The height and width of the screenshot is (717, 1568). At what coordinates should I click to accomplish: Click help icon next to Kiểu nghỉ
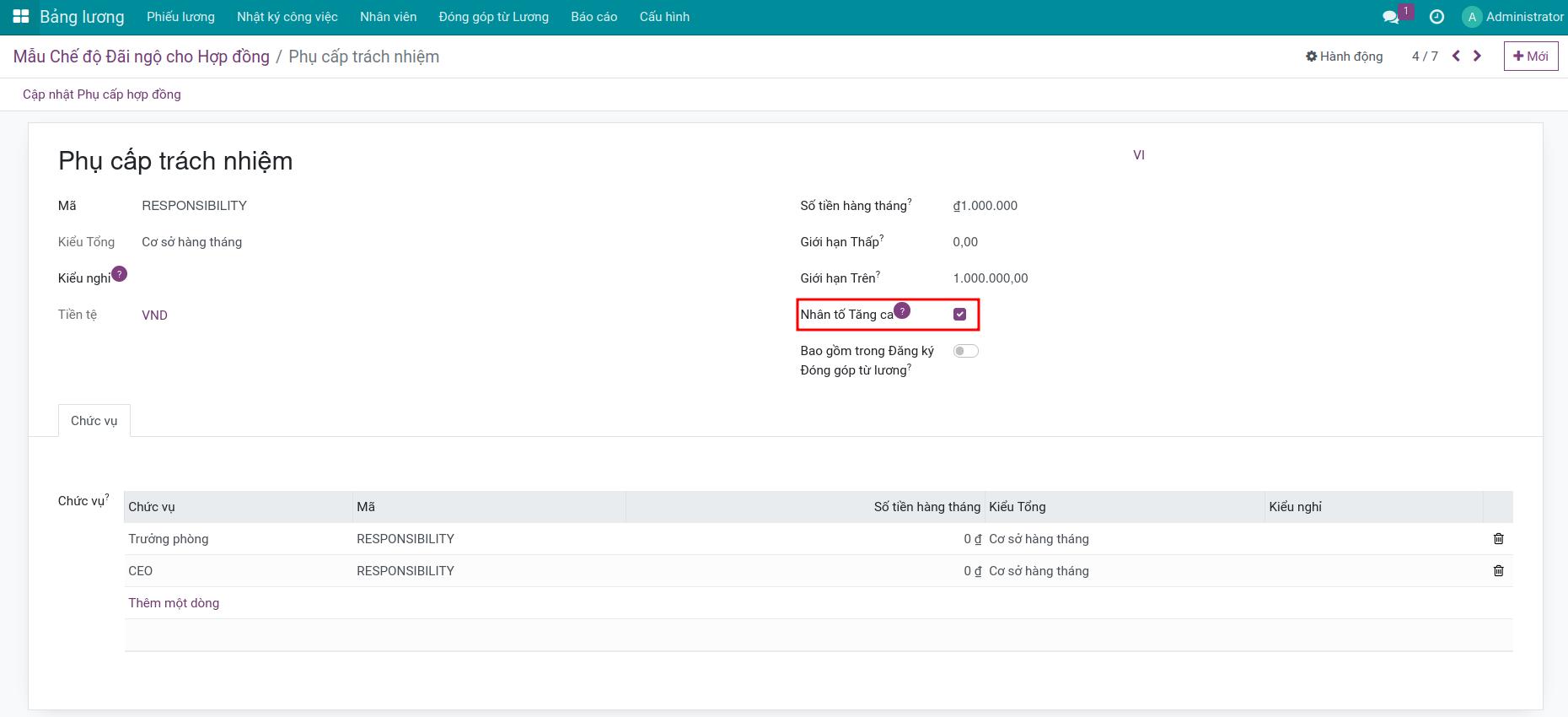click(120, 273)
